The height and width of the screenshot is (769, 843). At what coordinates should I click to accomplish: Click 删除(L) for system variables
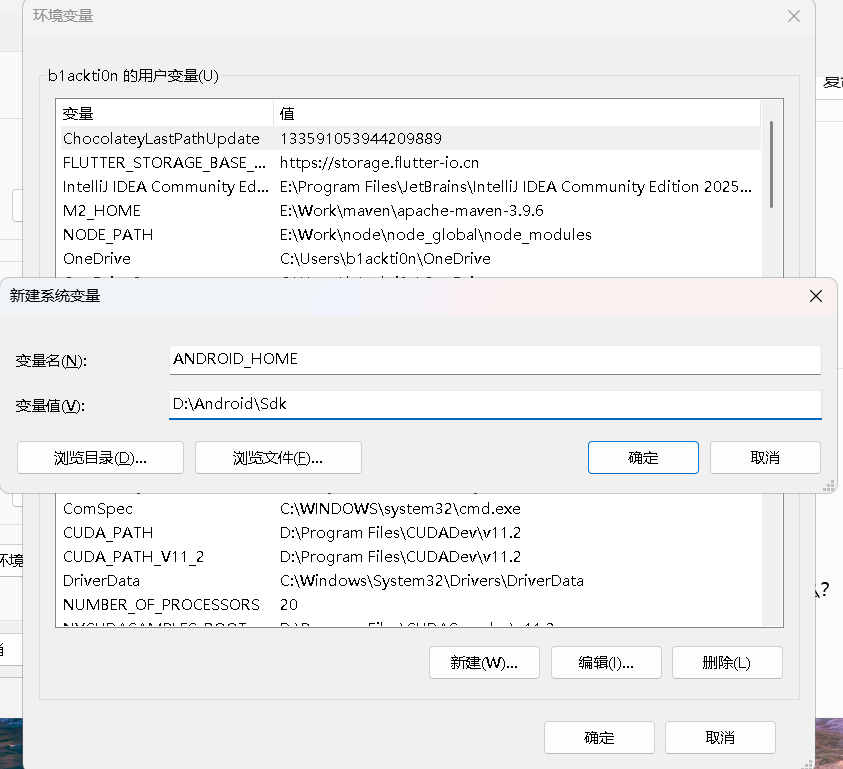pos(727,663)
